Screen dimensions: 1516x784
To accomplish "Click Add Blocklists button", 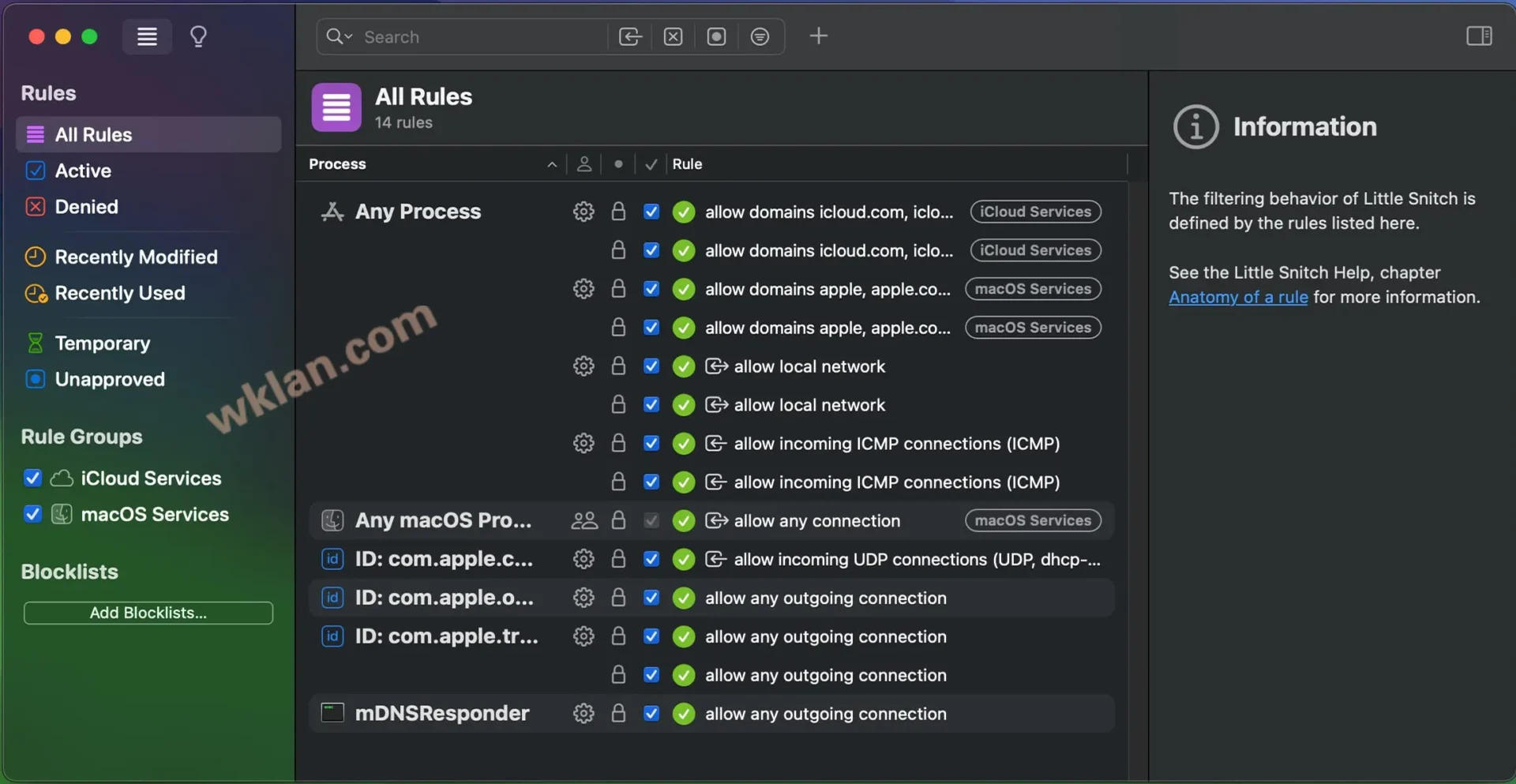I will click(x=148, y=613).
